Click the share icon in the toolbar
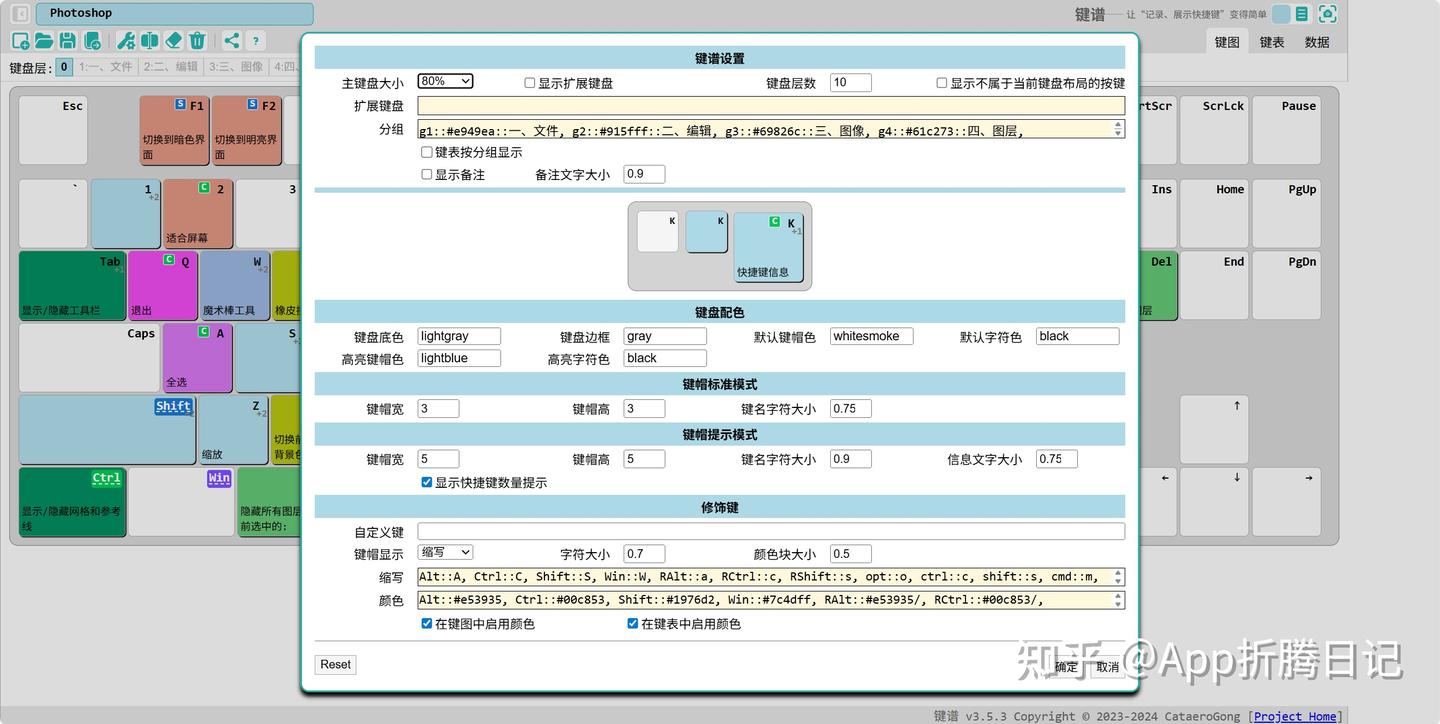This screenshot has height=724, width=1440. tap(232, 40)
